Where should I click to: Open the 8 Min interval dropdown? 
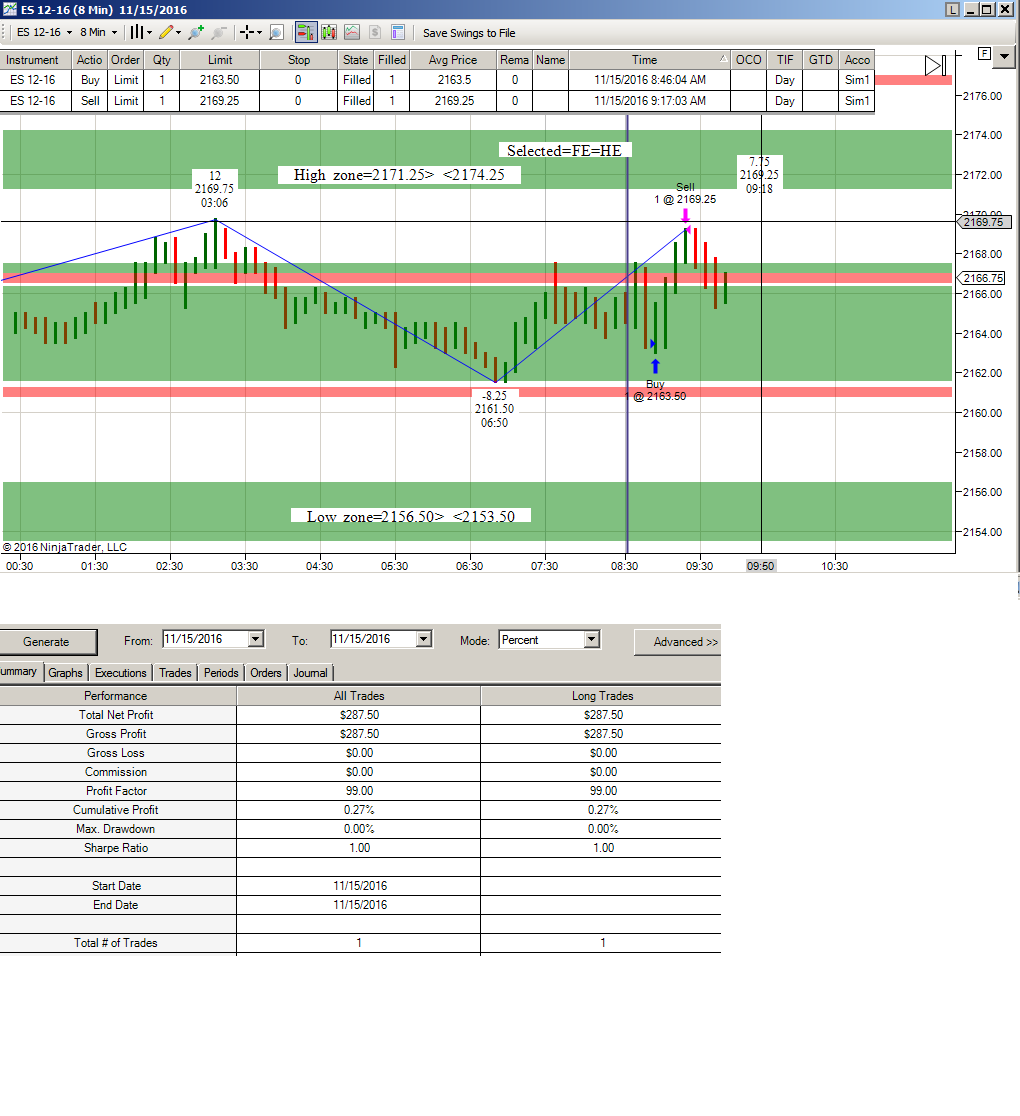[x=98, y=32]
